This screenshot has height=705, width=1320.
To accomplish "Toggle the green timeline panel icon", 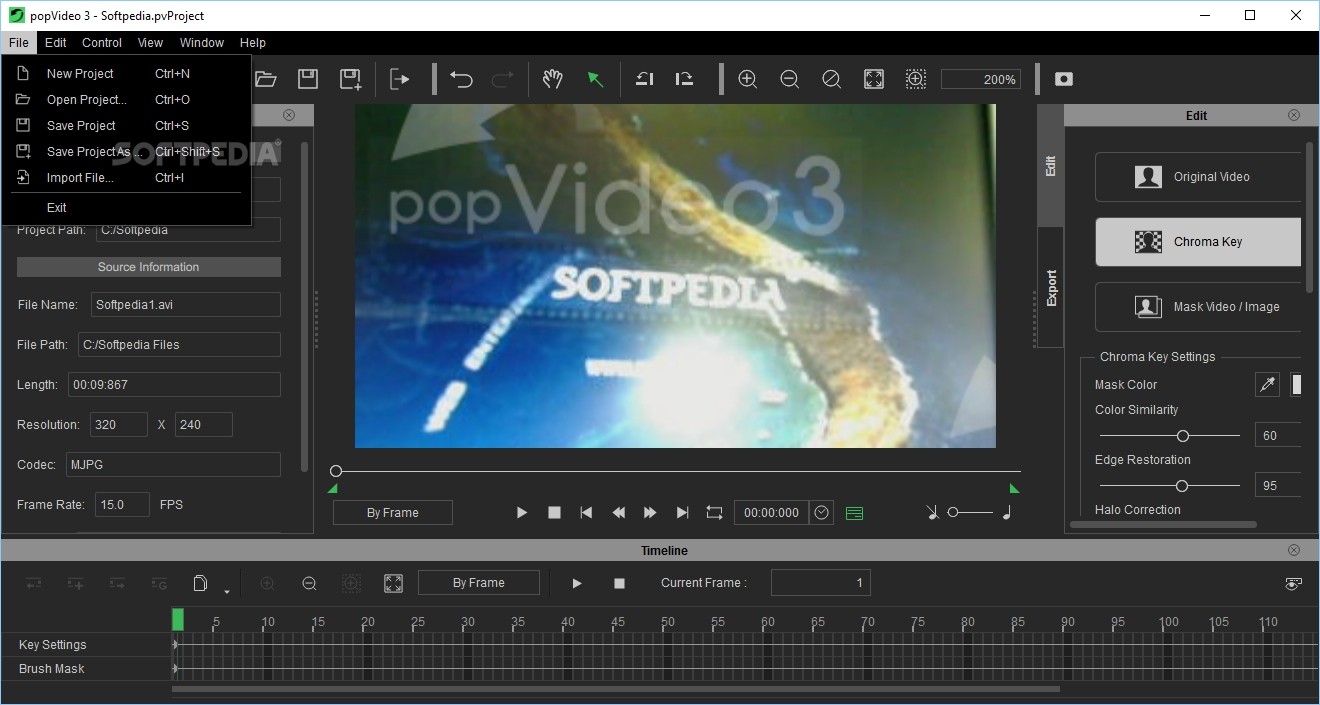I will [854, 513].
